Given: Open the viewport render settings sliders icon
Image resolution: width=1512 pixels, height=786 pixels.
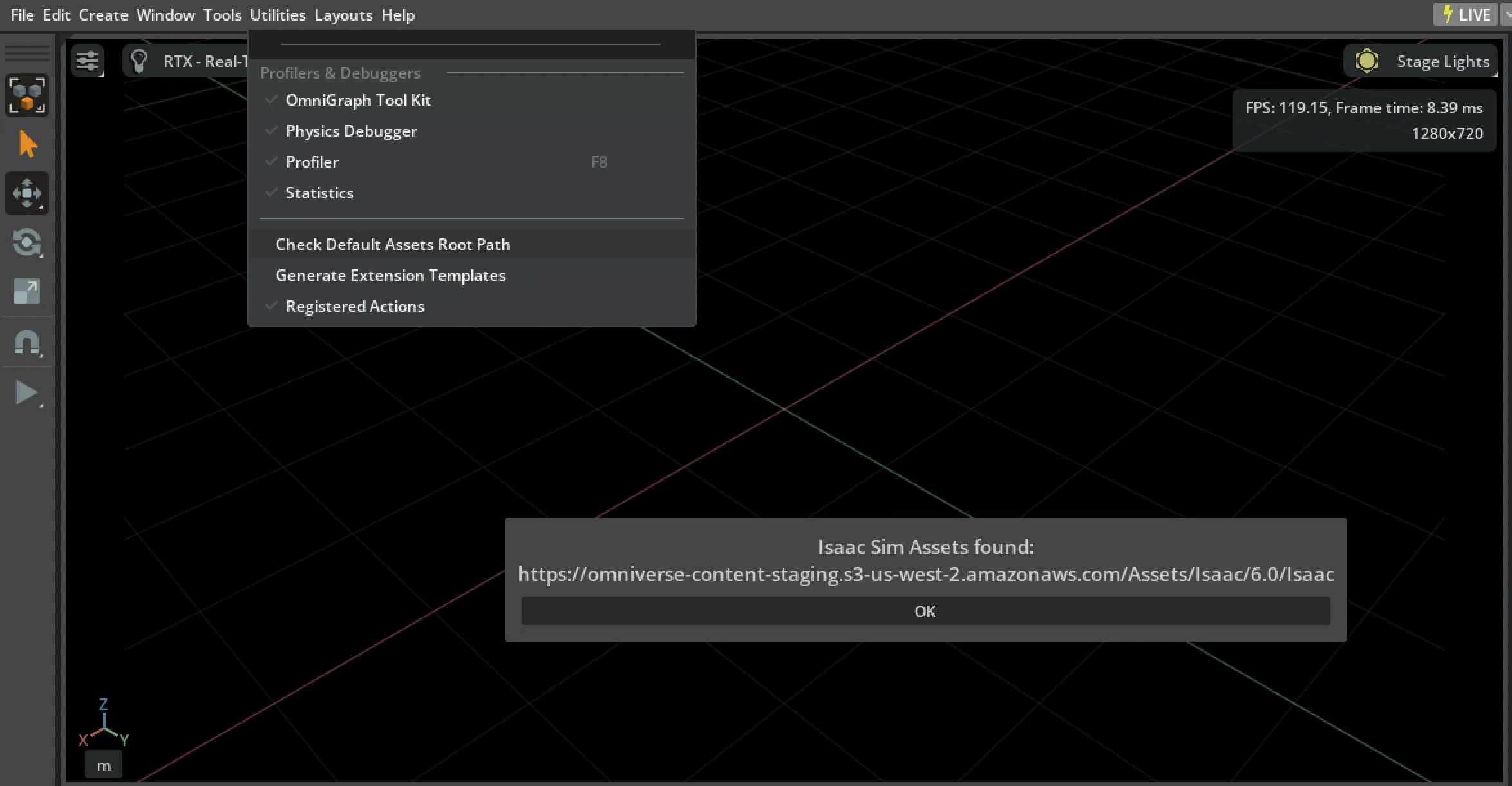Looking at the screenshot, I should tap(88, 60).
